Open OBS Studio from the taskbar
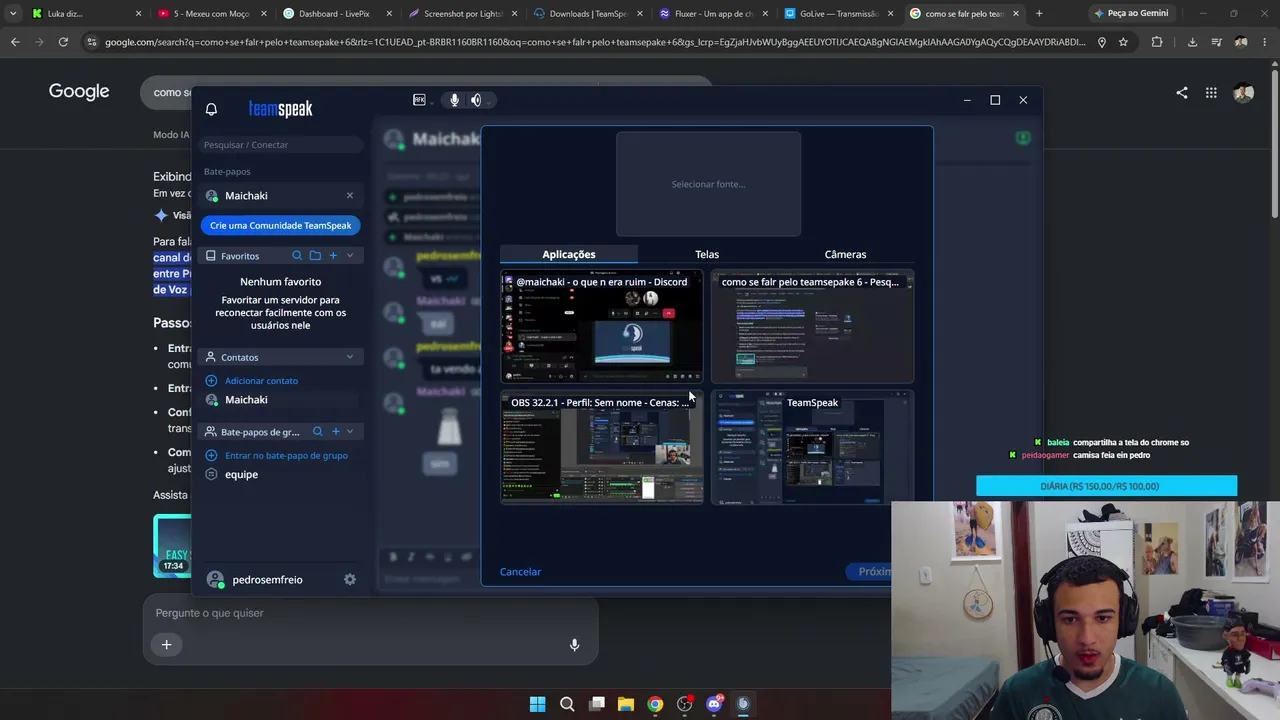 point(684,704)
